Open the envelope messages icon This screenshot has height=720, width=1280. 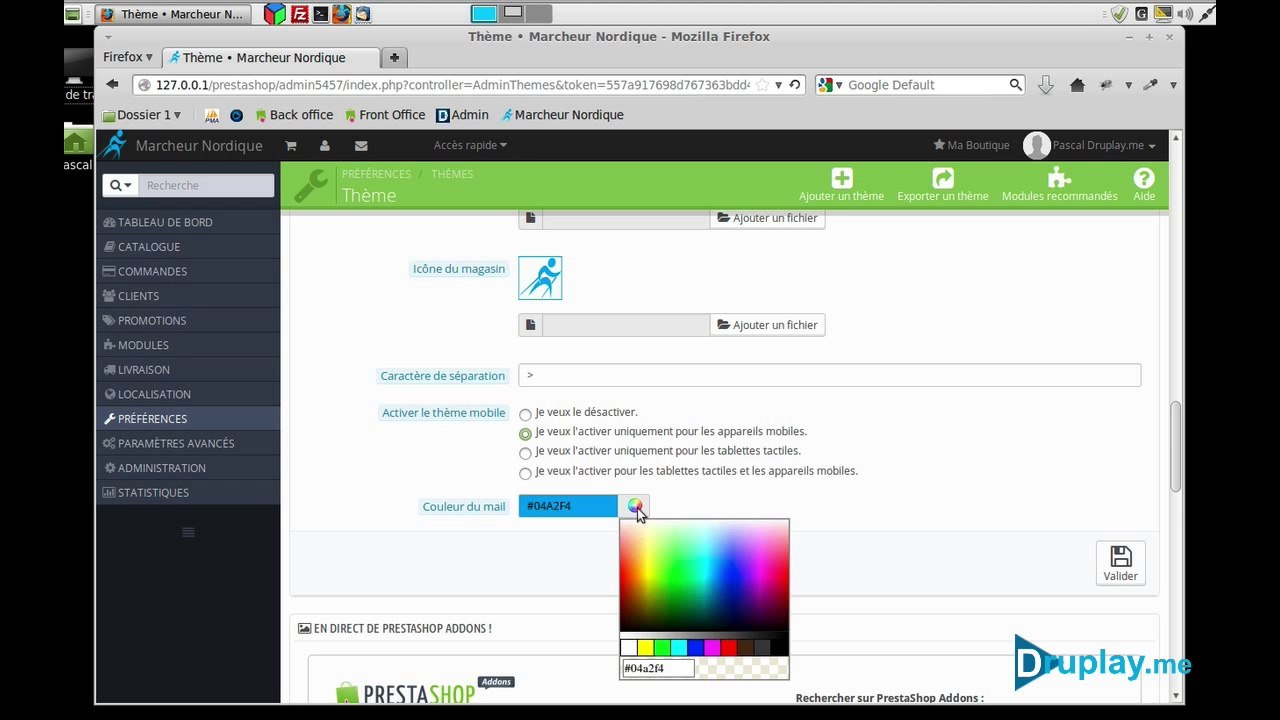361,145
